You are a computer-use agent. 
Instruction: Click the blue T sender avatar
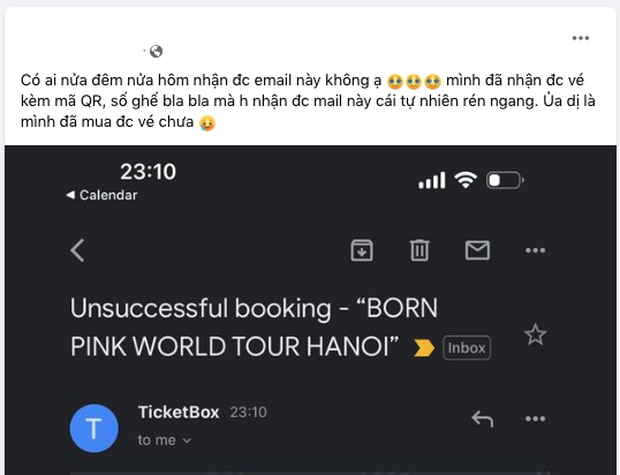coord(94,427)
